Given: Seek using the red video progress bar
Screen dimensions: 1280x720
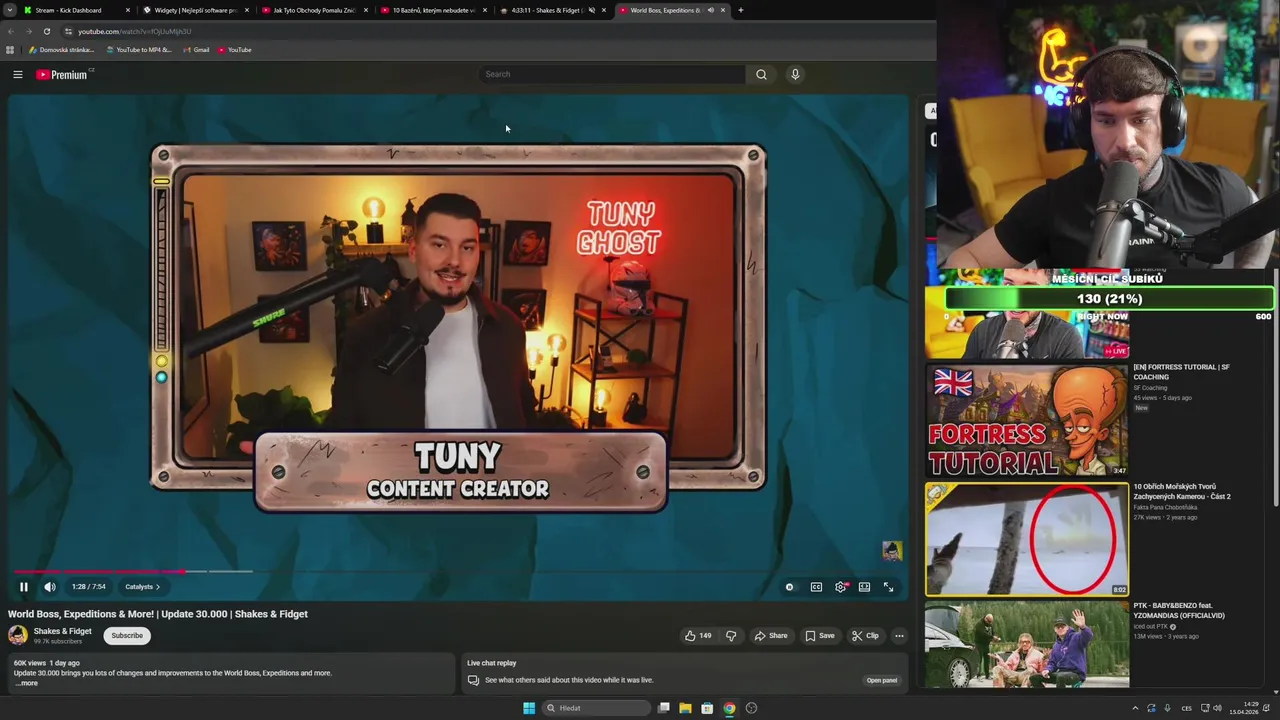Looking at the screenshot, I should pyautogui.click(x=98, y=571).
